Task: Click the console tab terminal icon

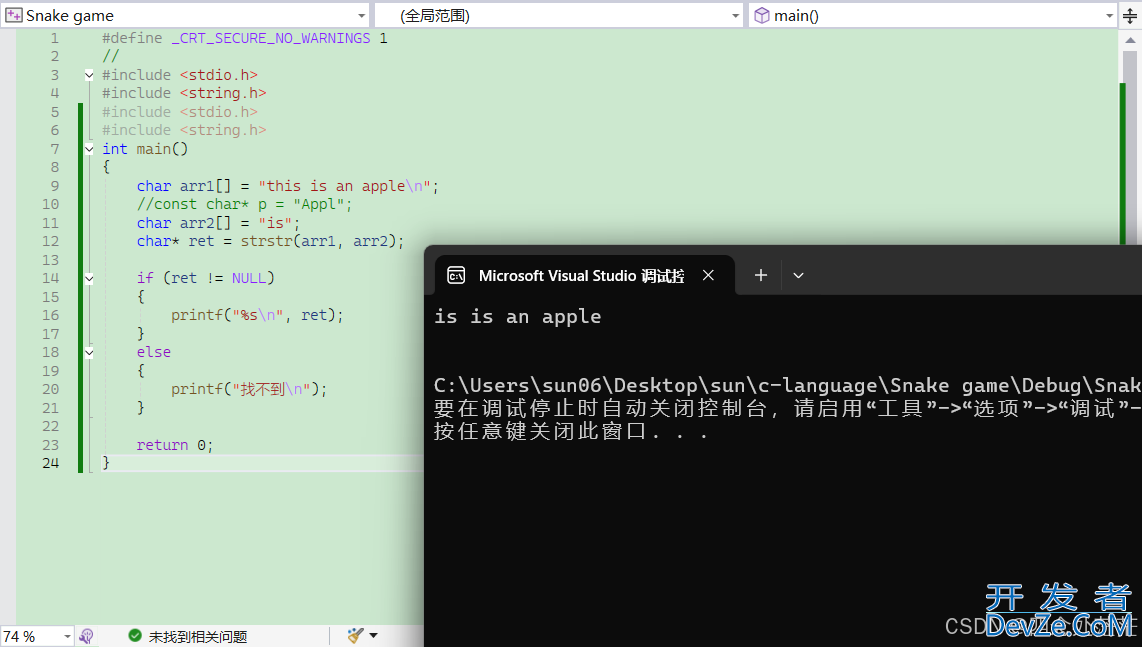Action: (x=456, y=275)
